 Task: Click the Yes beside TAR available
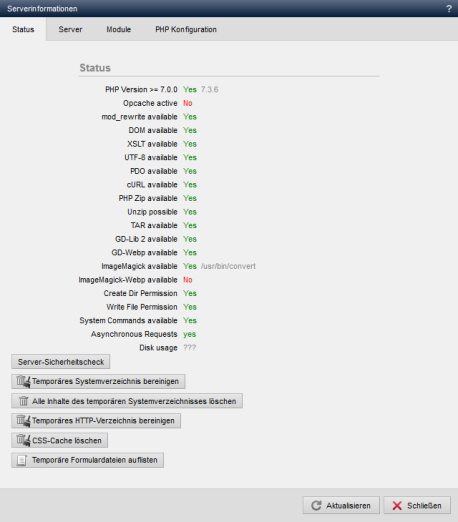tap(190, 226)
